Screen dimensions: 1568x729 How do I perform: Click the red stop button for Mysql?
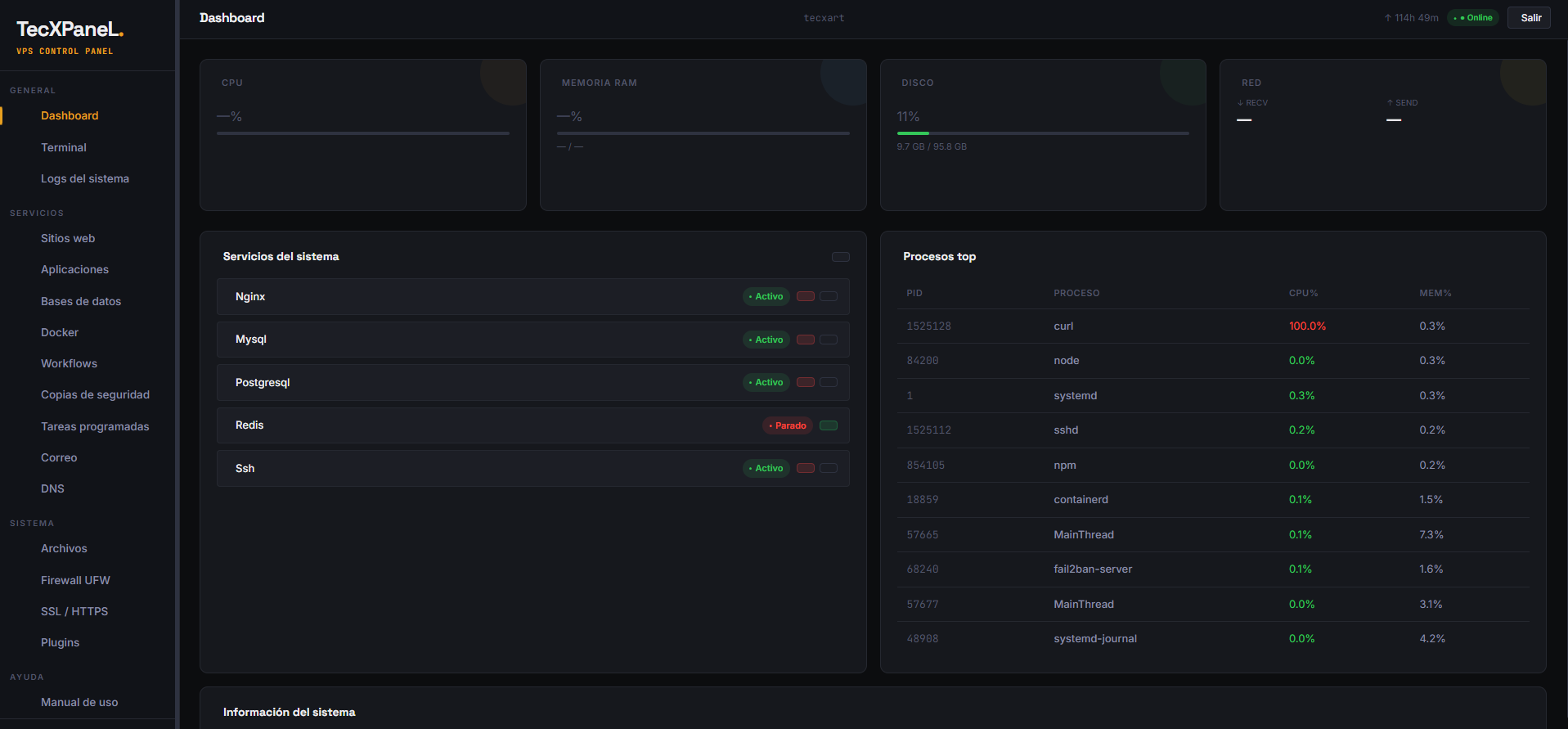(806, 340)
